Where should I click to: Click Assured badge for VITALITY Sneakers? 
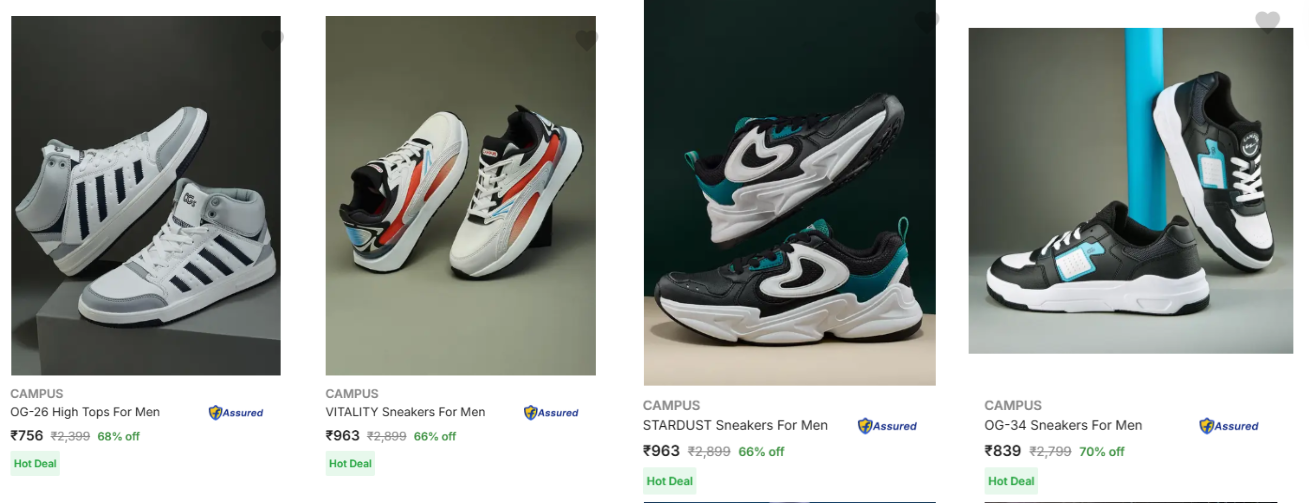551,412
